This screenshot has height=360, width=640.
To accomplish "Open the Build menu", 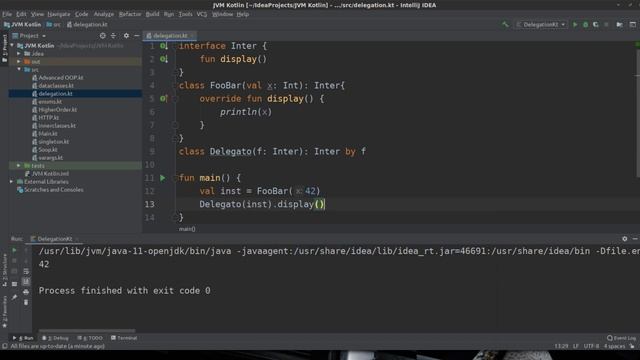I will pyautogui.click(x=152, y=14).
